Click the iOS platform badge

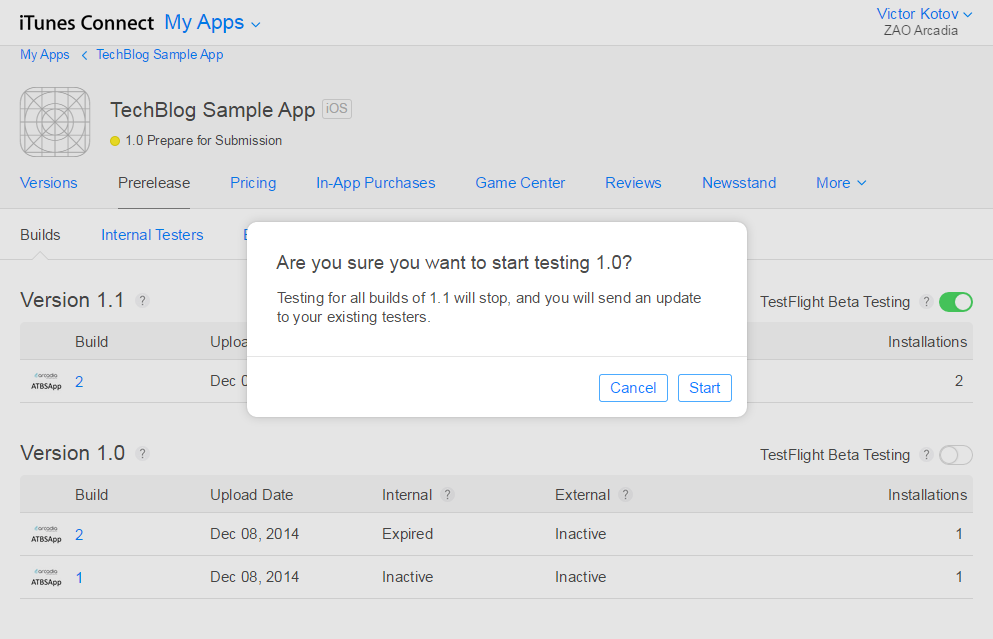coord(337,109)
